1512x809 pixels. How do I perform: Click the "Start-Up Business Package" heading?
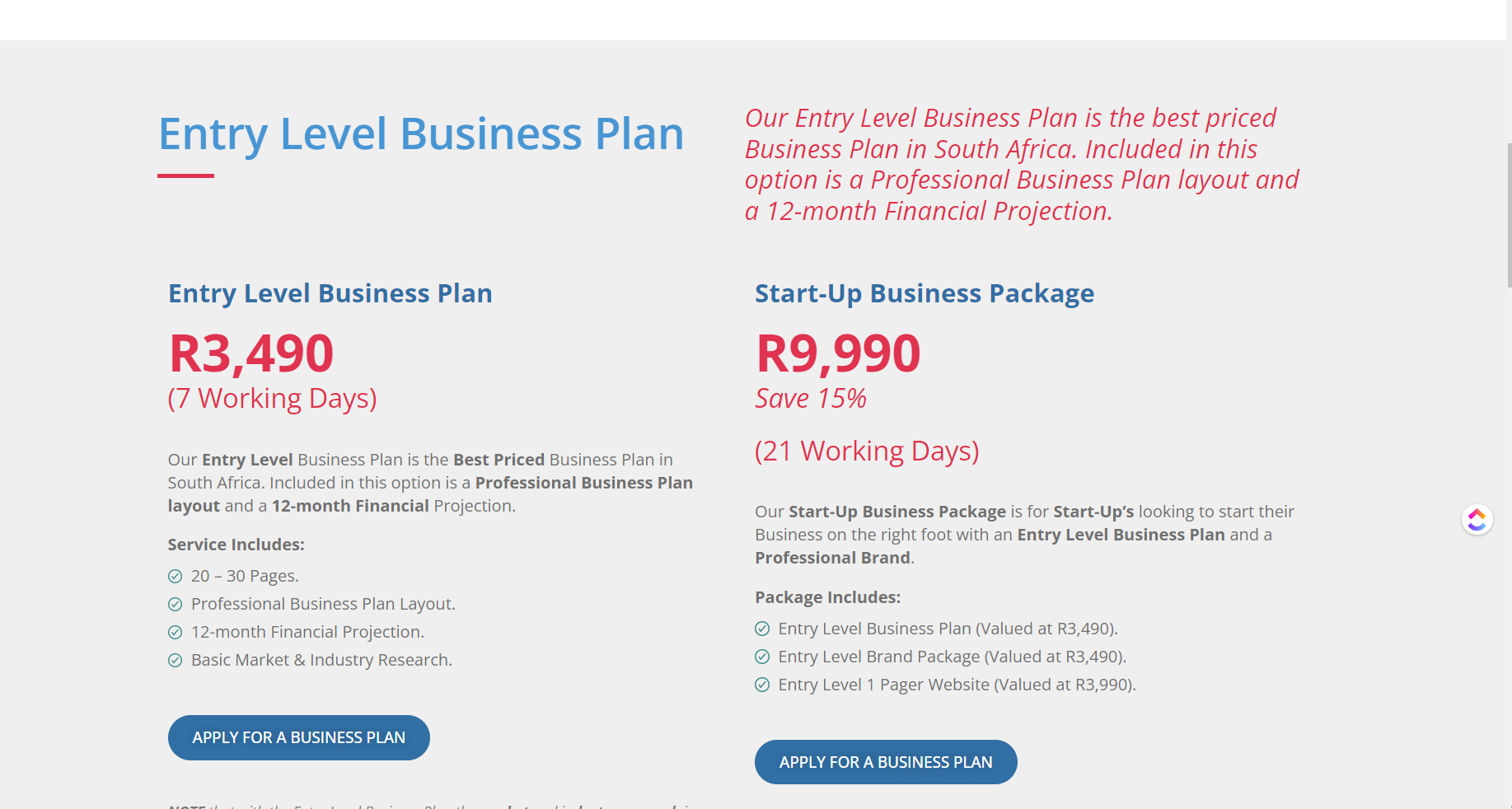point(925,293)
